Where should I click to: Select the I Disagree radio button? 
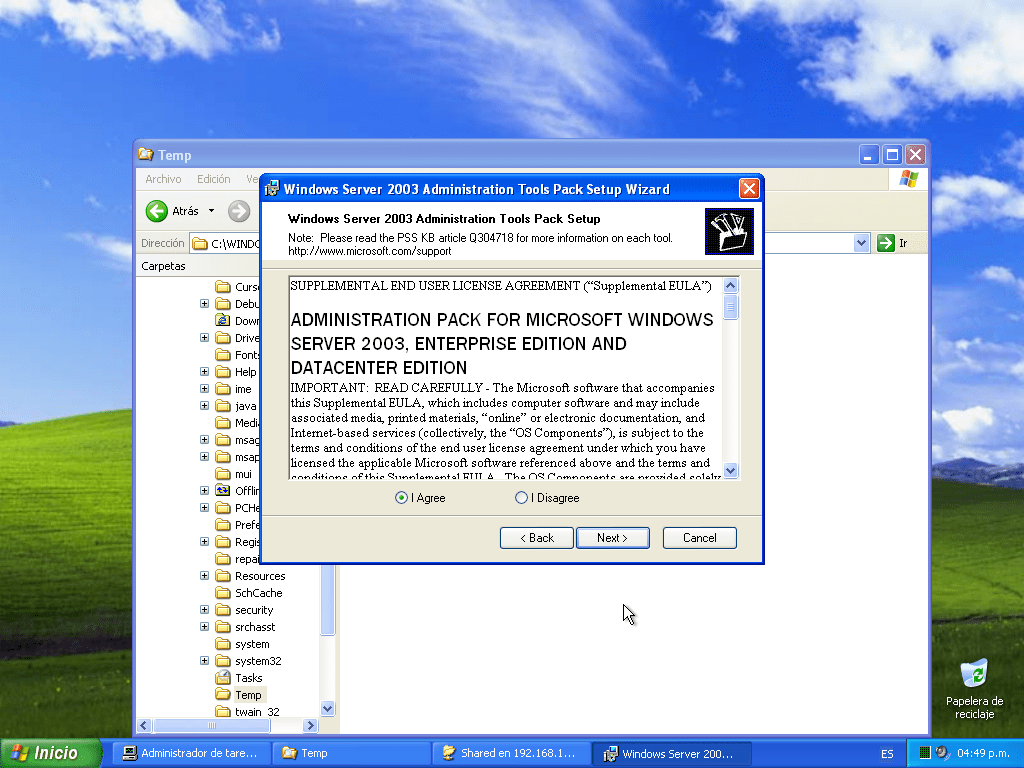coord(521,498)
